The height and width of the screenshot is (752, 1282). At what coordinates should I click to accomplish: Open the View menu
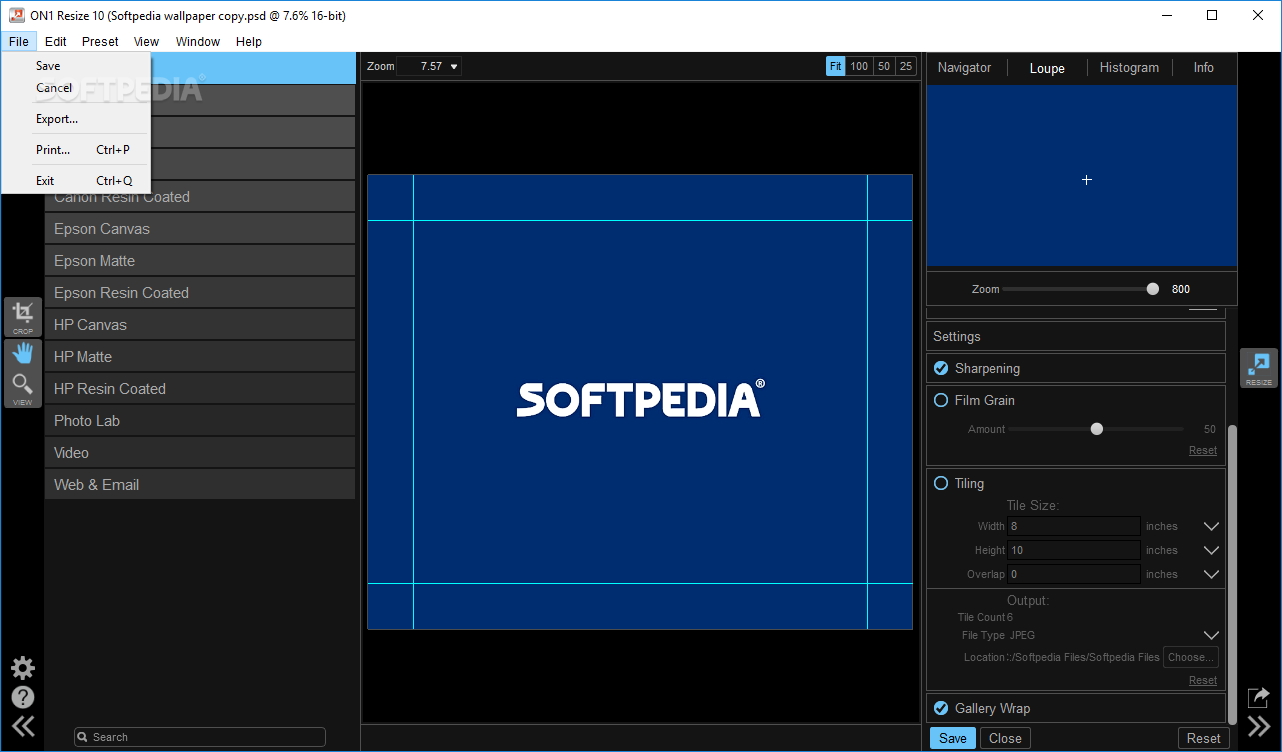(147, 41)
